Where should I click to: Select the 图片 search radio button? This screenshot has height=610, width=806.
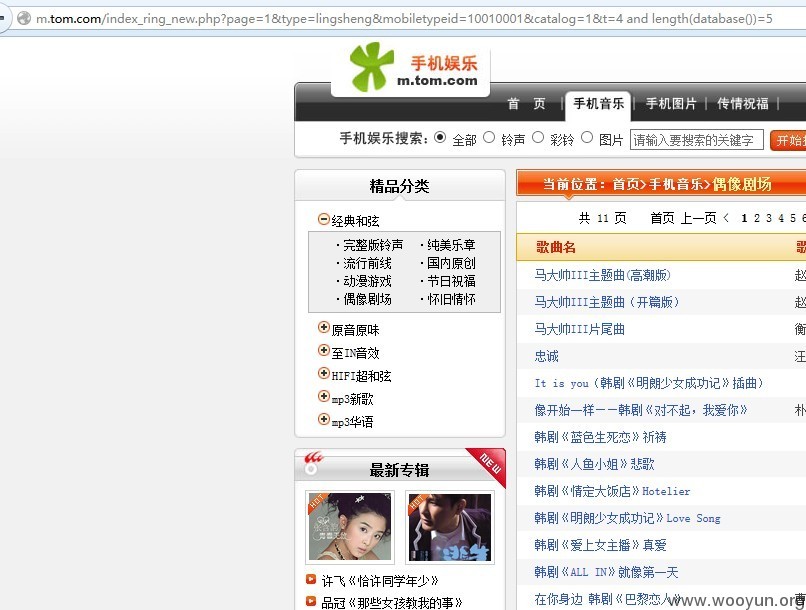587,138
